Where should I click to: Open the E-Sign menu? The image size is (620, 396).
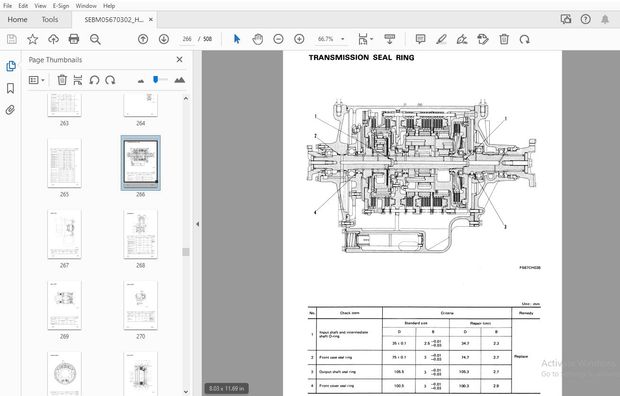point(61,6)
